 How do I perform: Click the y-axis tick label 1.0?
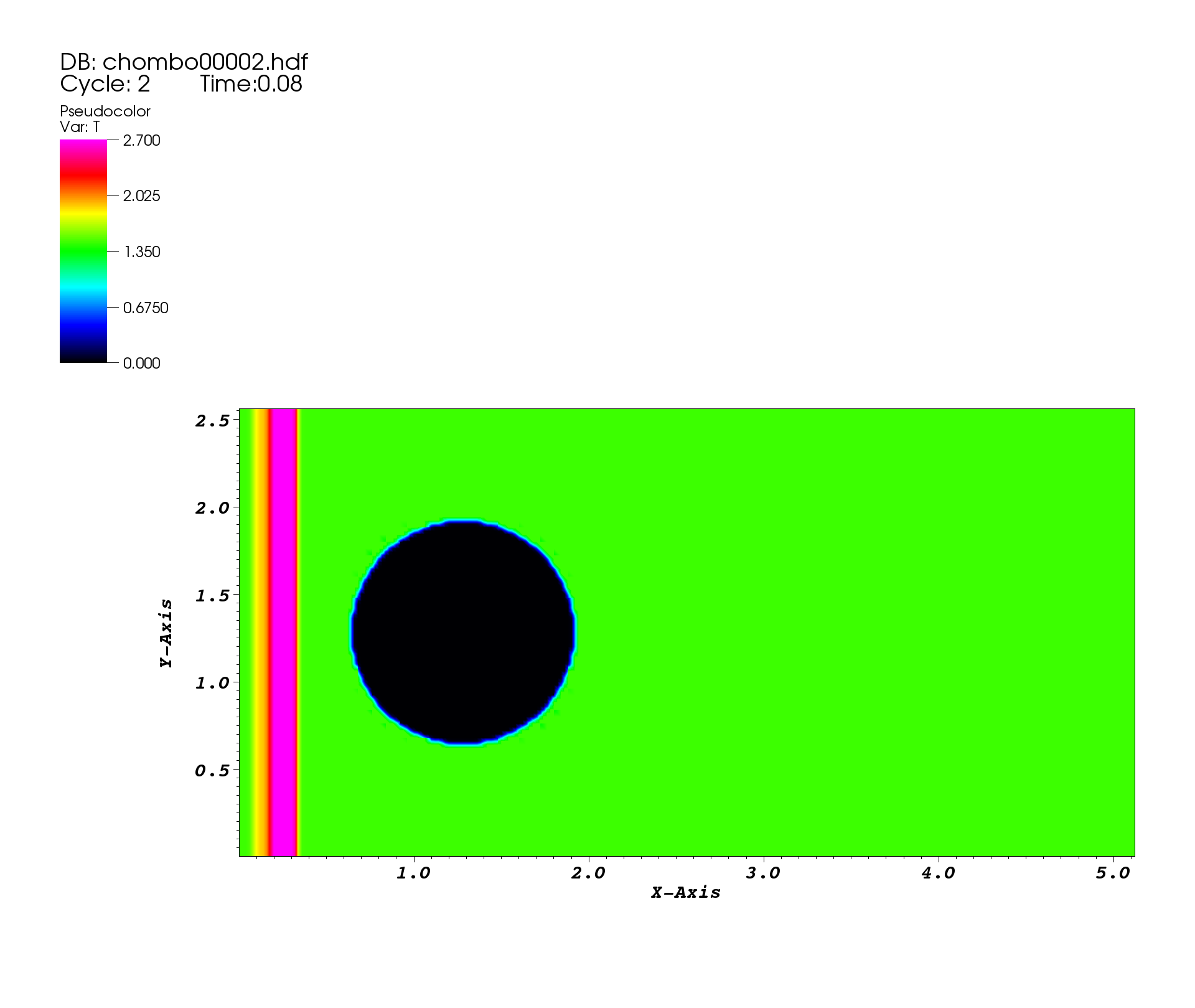pyautogui.click(x=212, y=684)
